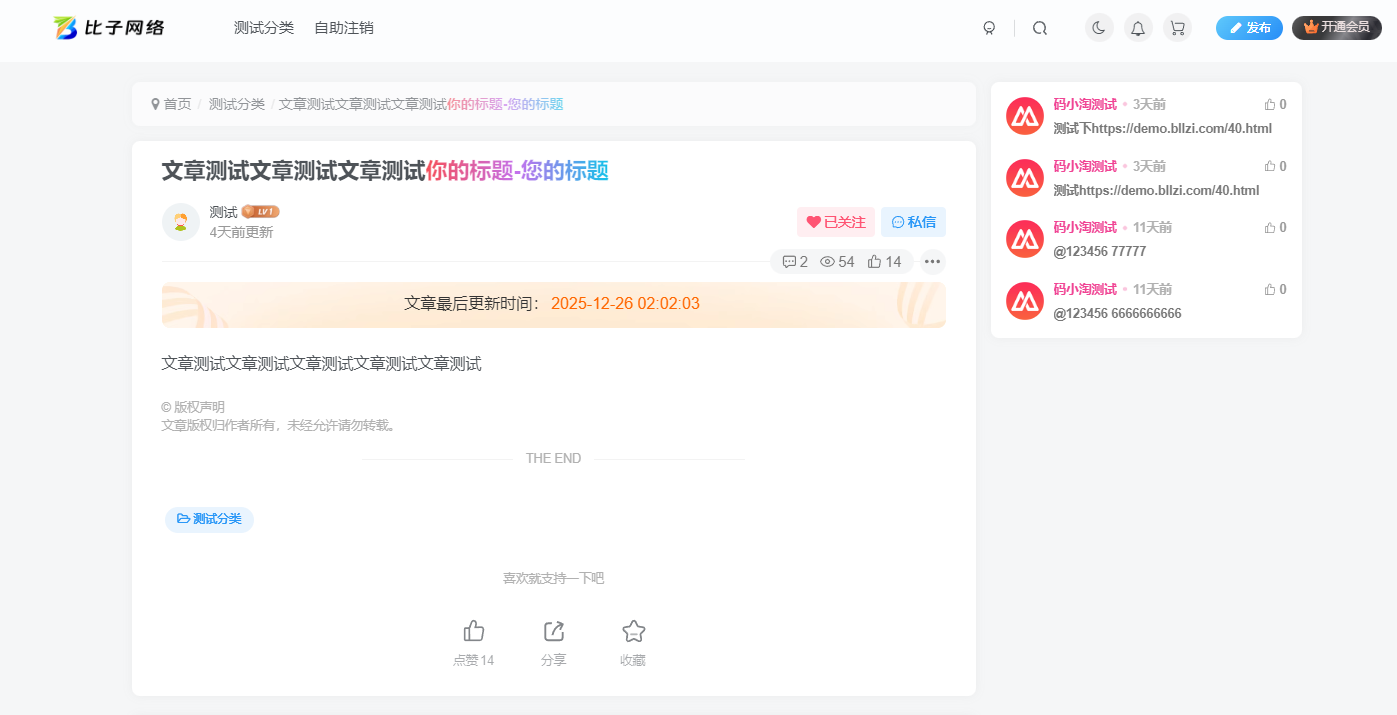Open the user badge dropdown near search
This screenshot has width=1397, height=715.
coord(989,27)
